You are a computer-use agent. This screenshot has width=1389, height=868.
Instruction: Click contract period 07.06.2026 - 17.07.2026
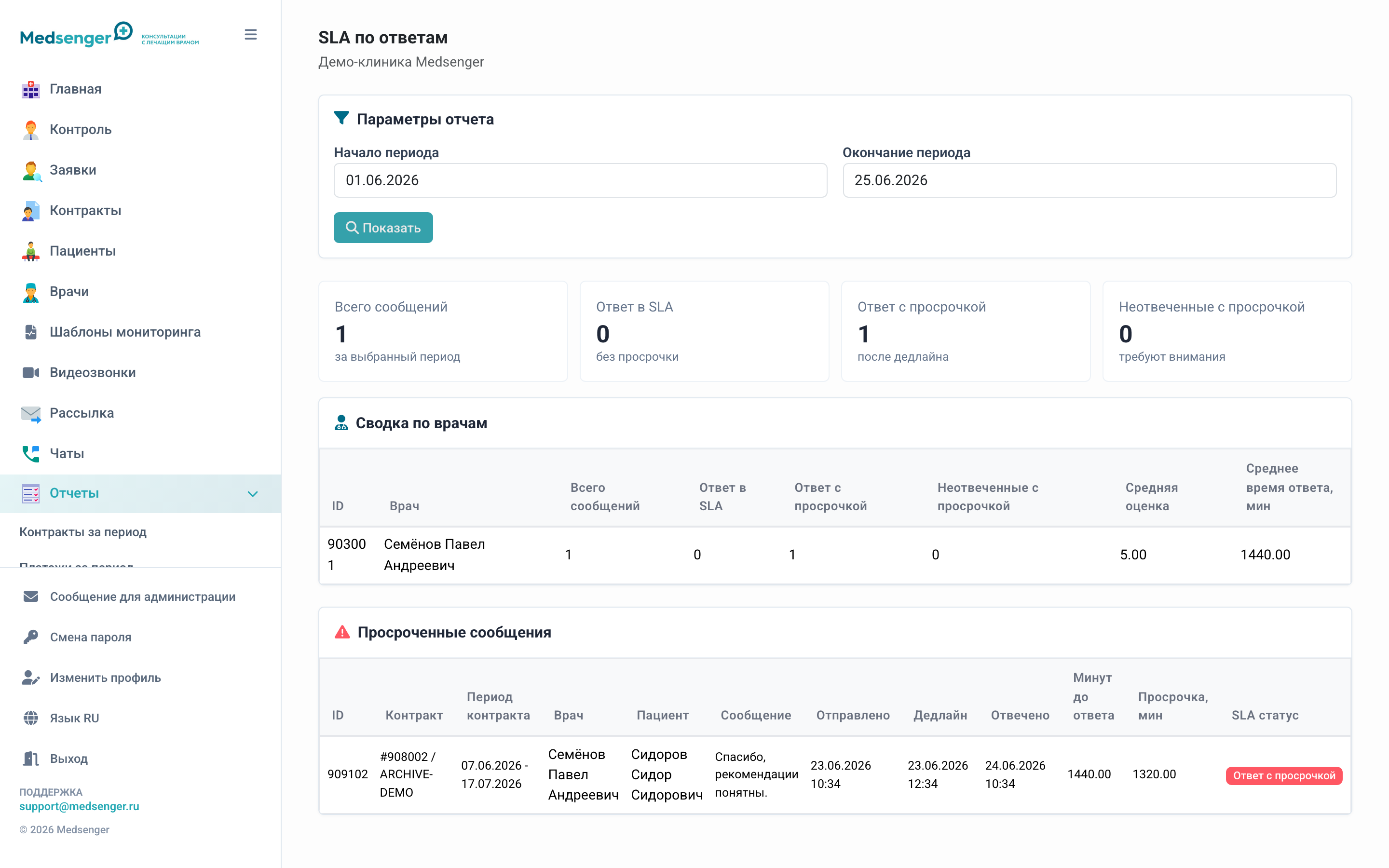pos(495,774)
